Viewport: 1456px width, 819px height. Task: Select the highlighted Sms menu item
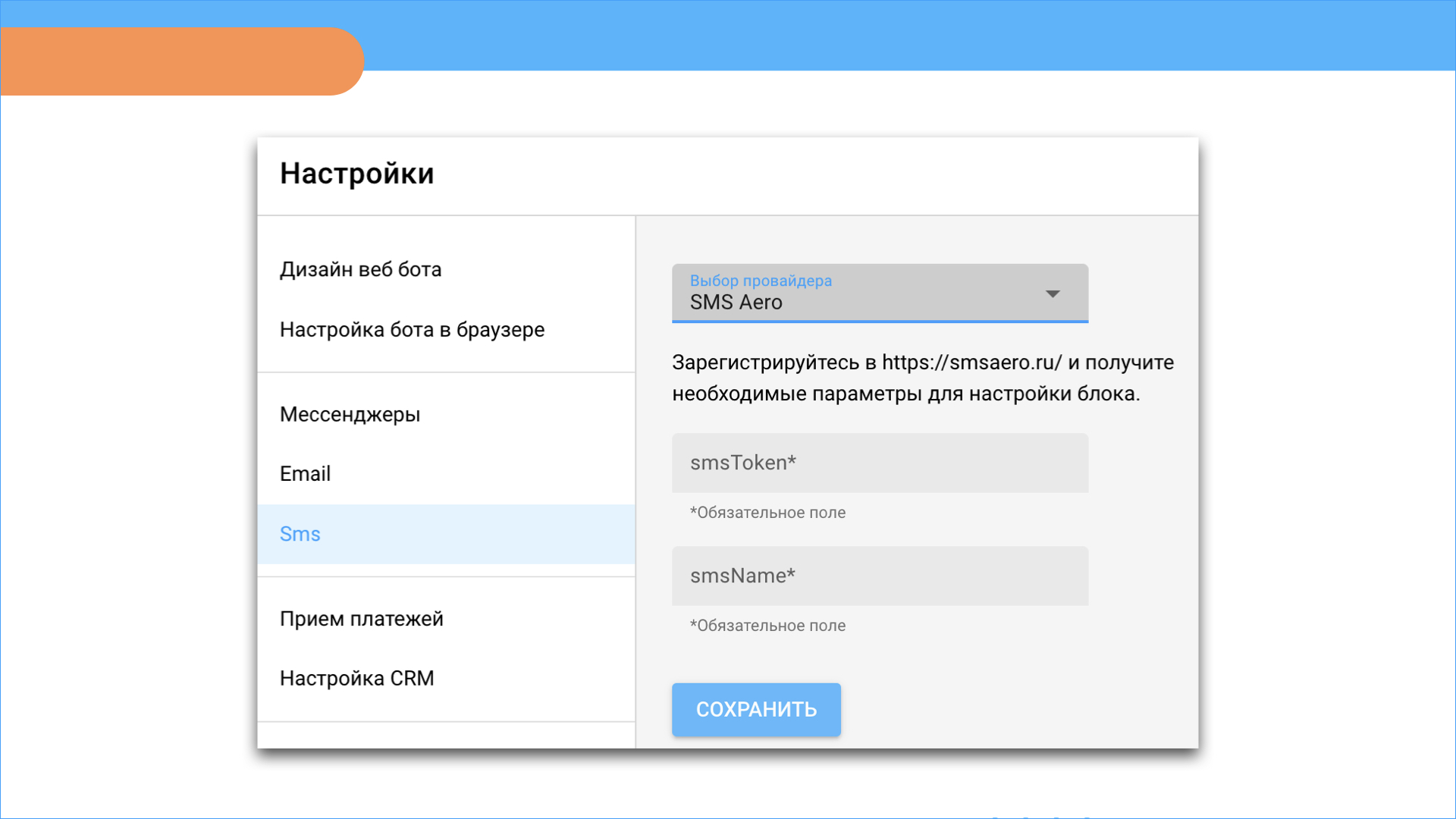click(x=300, y=535)
